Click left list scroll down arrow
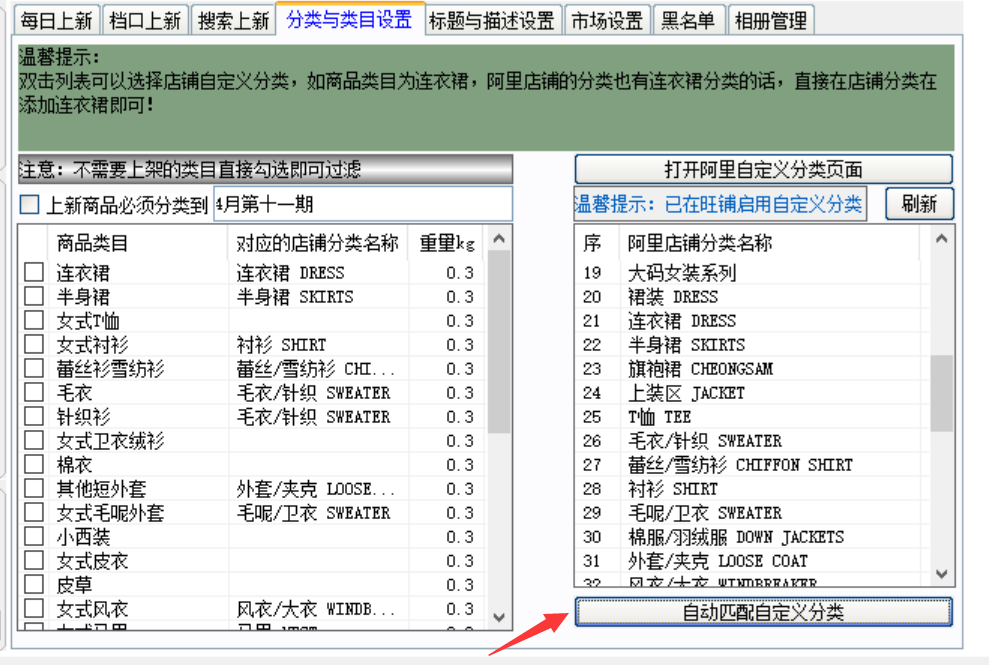The width and height of the screenshot is (989, 665). (x=499, y=617)
